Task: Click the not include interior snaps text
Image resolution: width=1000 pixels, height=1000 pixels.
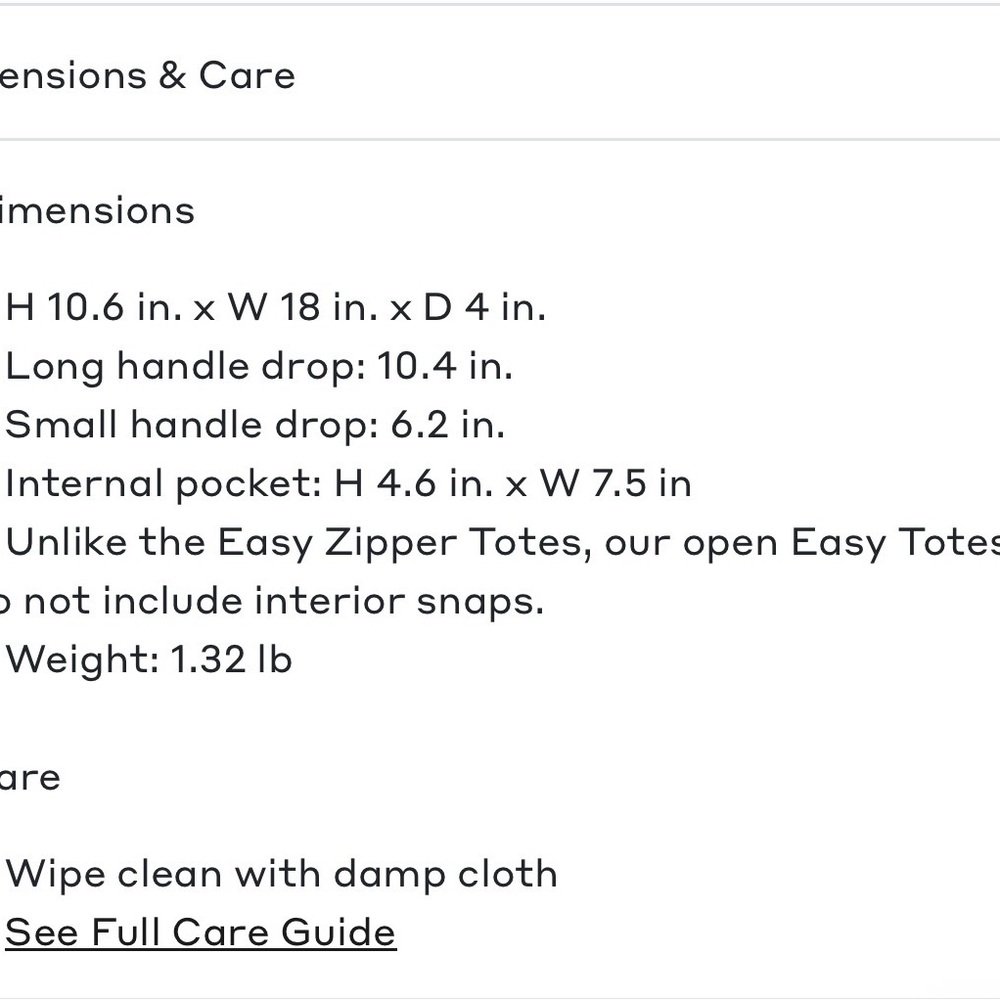Action: (284, 601)
